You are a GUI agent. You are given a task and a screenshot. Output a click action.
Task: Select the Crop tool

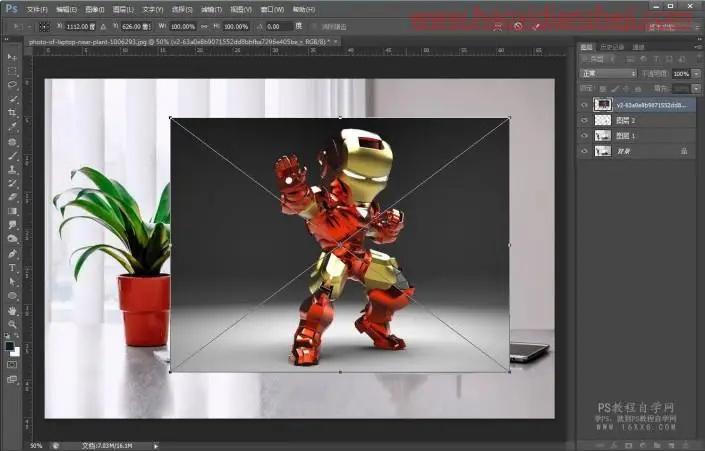tap(12, 112)
